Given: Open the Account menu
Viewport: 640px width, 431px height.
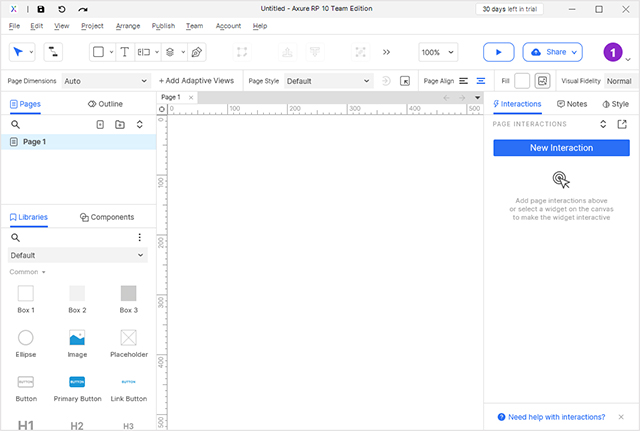Looking at the screenshot, I should pyautogui.click(x=228, y=26).
